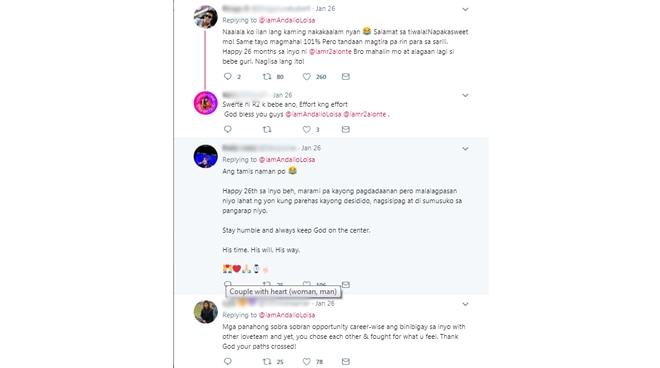660x368 pixels.
Task: Reply to the 'Naalala ko' tweet
Action: 228,76
